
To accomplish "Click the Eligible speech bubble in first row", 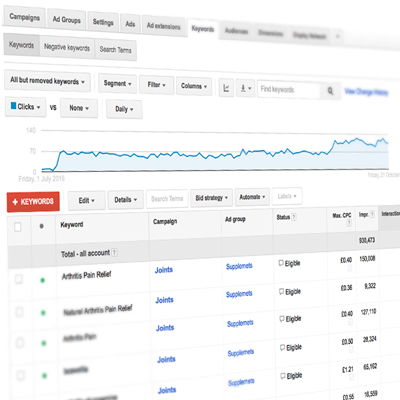I will tap(281, 263).
